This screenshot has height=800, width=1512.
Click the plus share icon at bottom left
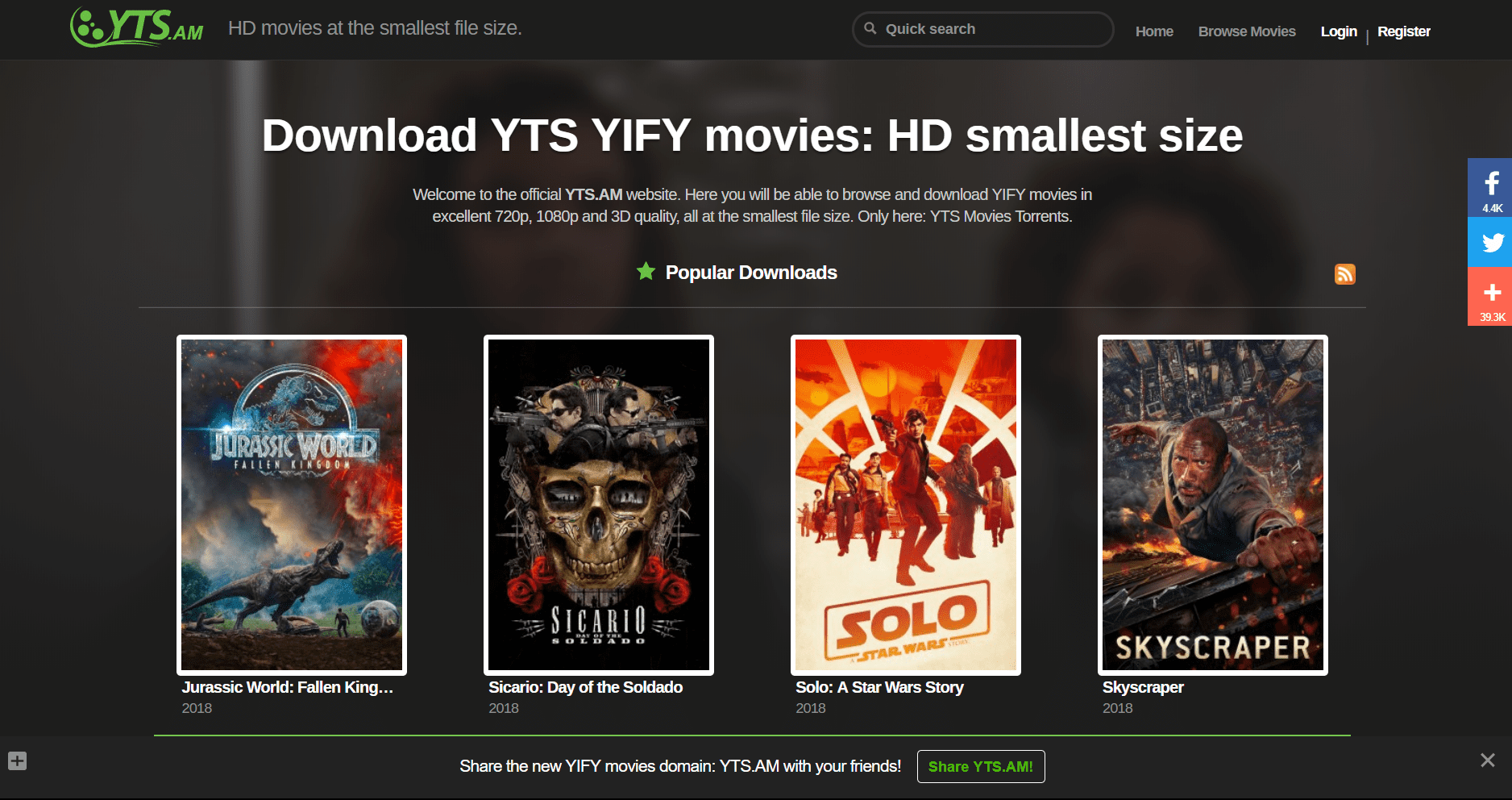click(18, 760)
